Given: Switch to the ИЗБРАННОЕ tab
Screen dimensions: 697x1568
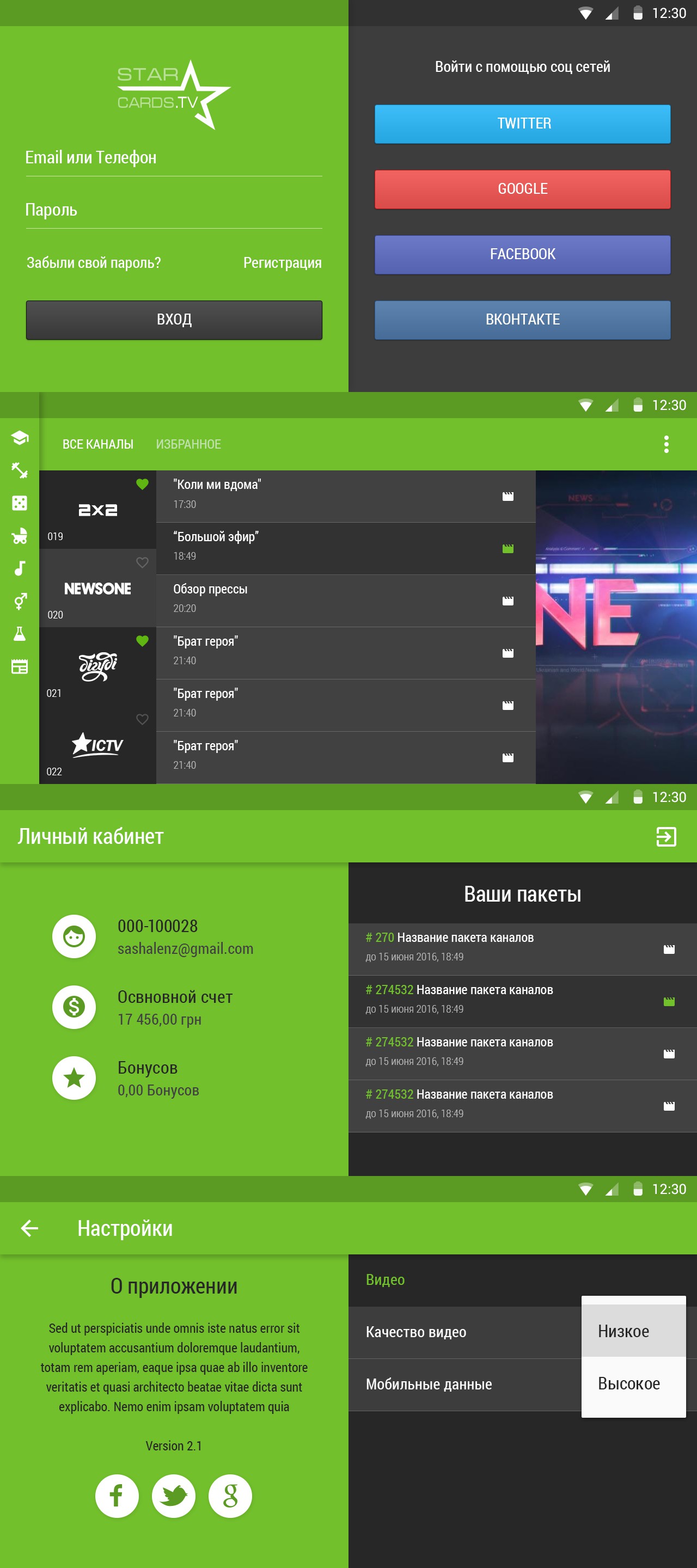Looking at the screenshot, I should pos(189,444).
